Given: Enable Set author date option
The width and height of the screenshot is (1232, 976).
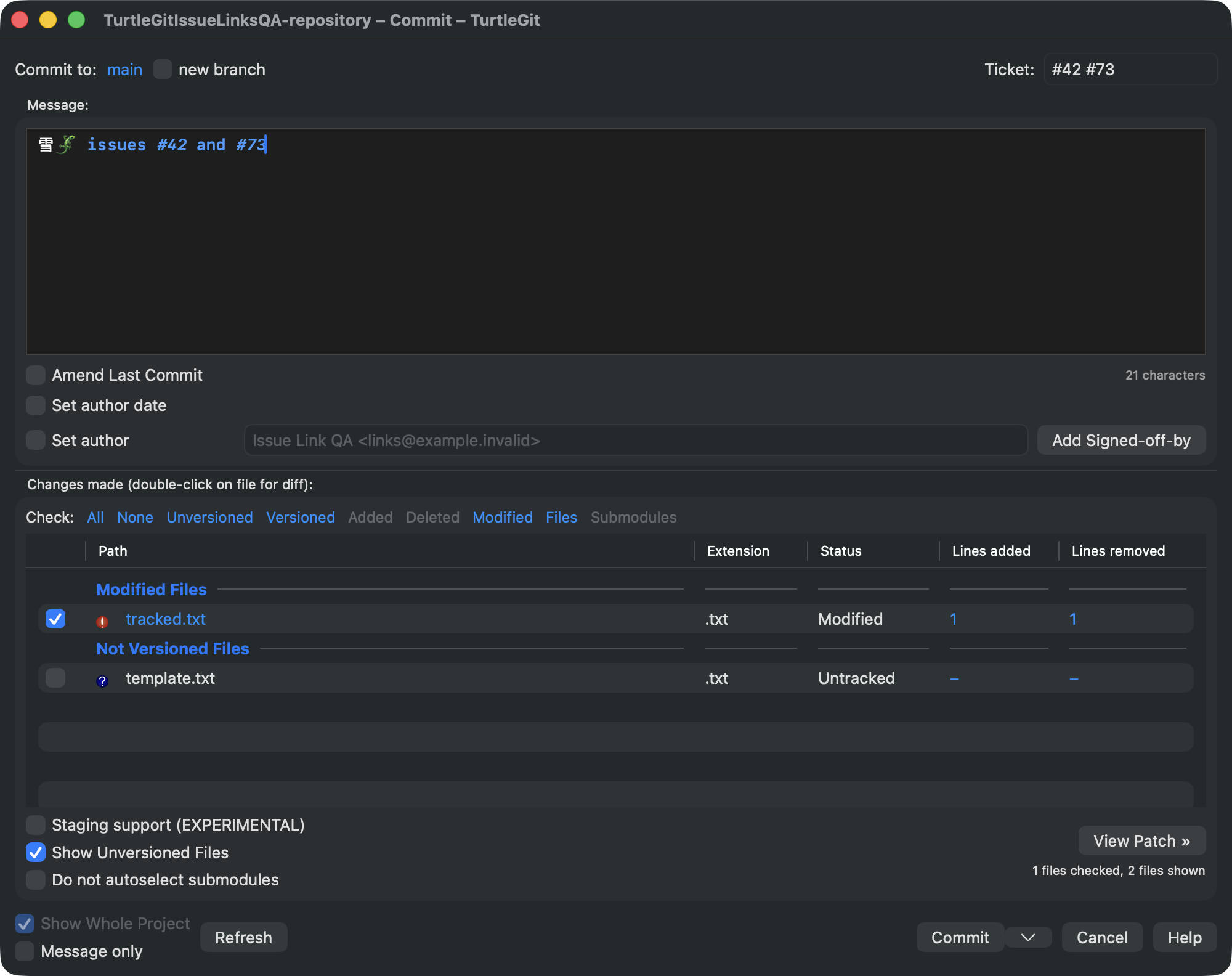Looking at the screenshot, I should (x=36, y=405).
